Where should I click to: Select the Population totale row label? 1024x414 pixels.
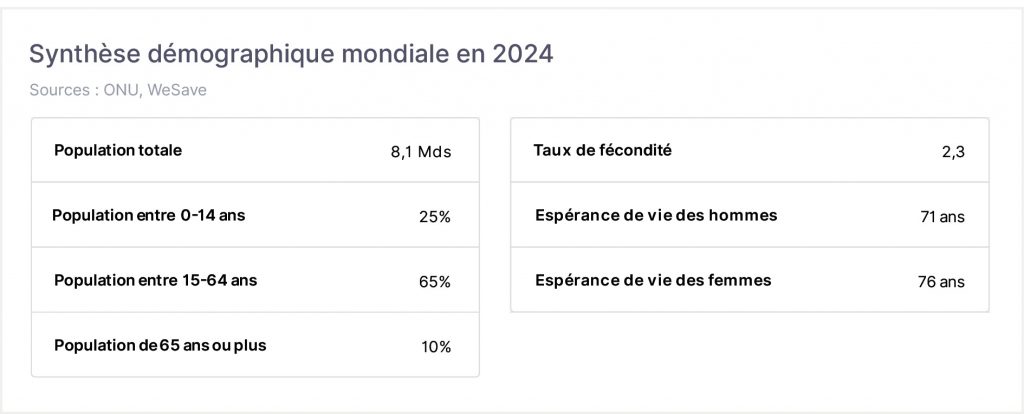[118, 150]
